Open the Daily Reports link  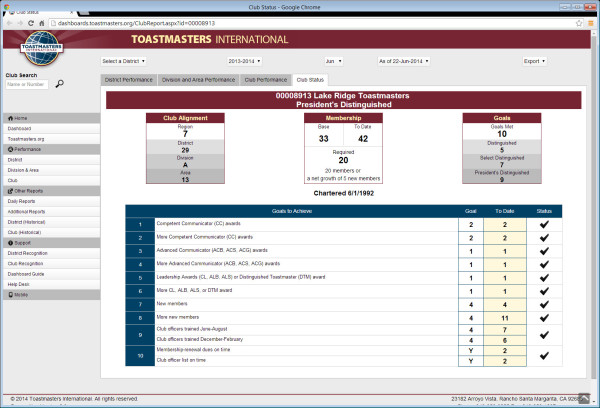tap(52, 201)
